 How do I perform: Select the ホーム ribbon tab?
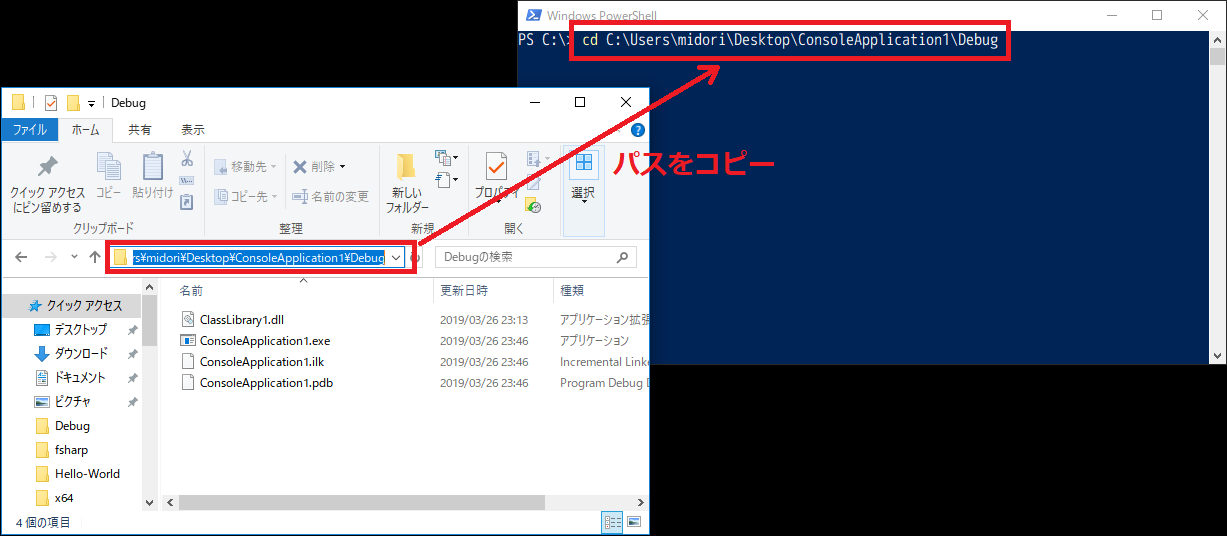pyautogui.click(x=86, y=130)
